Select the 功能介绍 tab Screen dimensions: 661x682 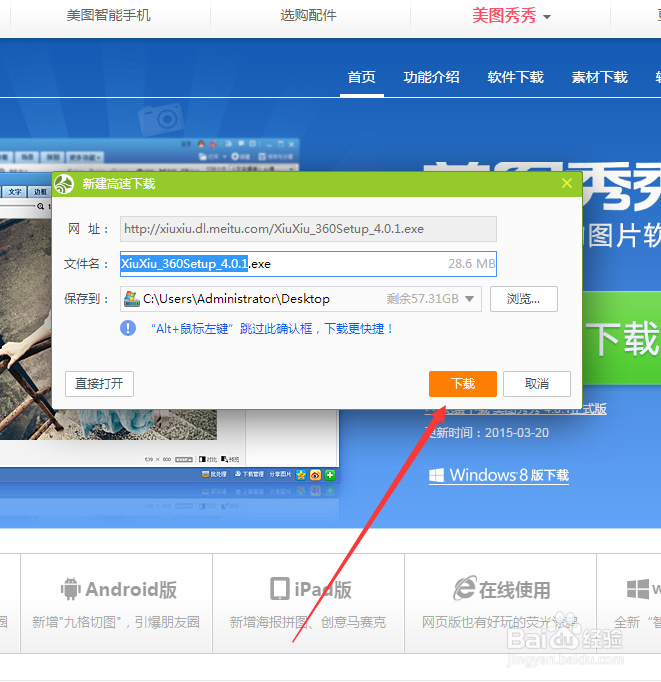[431, 77]
